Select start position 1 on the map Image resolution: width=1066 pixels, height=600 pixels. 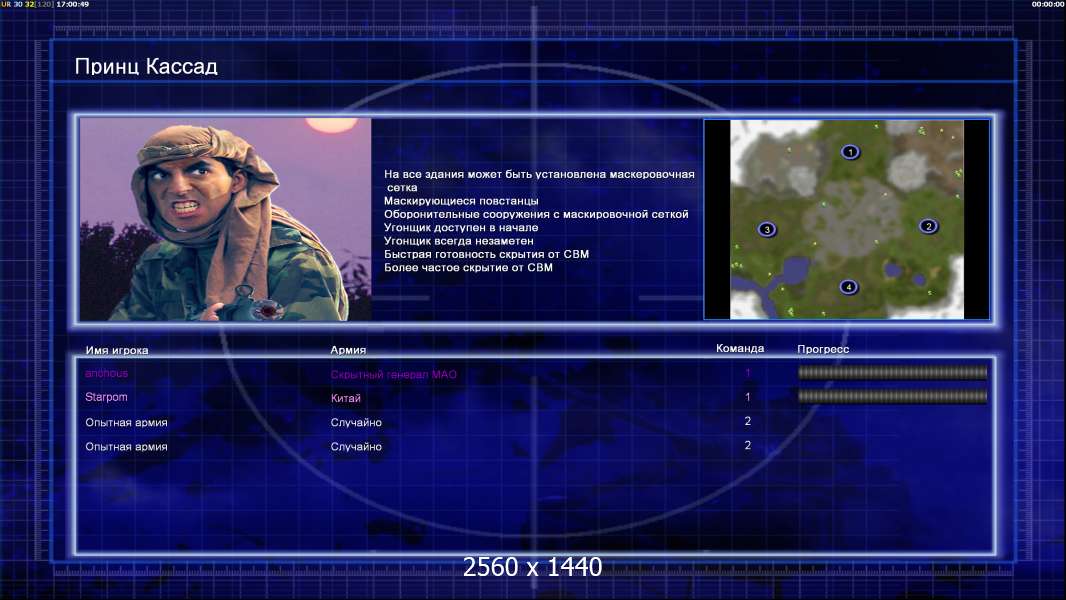(x=850, y=152)
